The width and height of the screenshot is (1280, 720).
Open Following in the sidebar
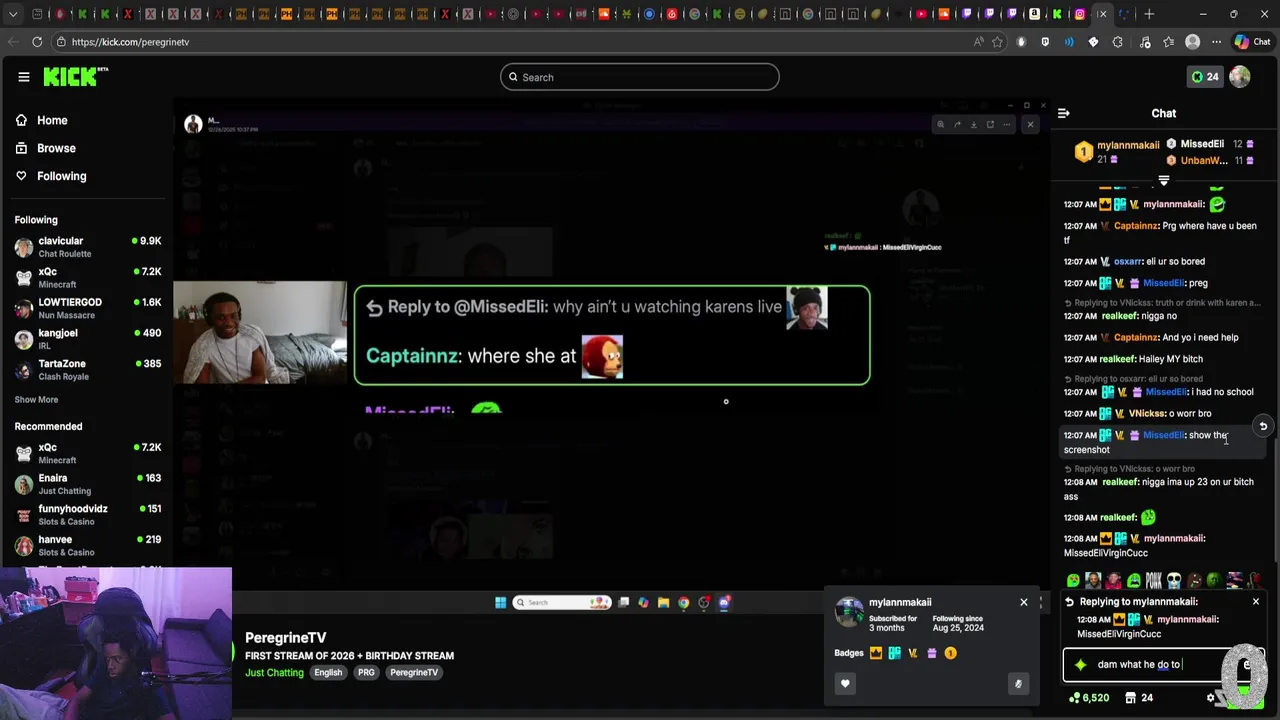51,176
